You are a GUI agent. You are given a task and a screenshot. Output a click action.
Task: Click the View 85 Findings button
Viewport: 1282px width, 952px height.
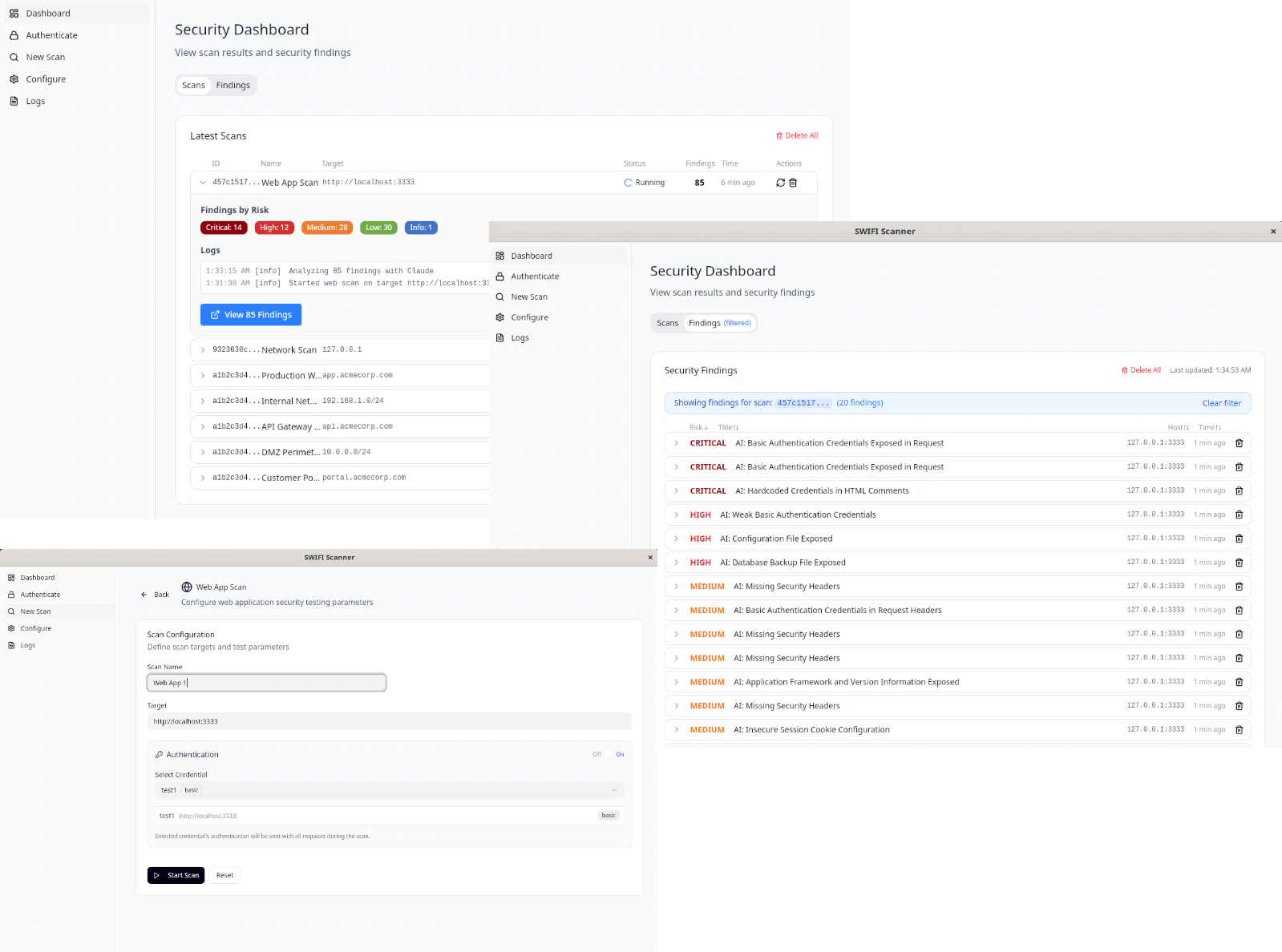click(x=251, y=315)
